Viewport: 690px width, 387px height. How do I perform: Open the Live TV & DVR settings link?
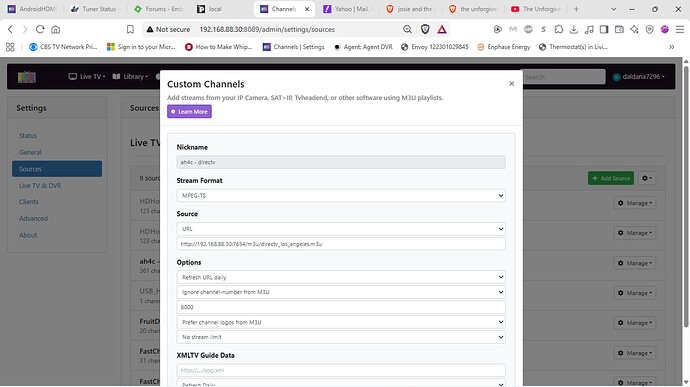tap(40, 186)
